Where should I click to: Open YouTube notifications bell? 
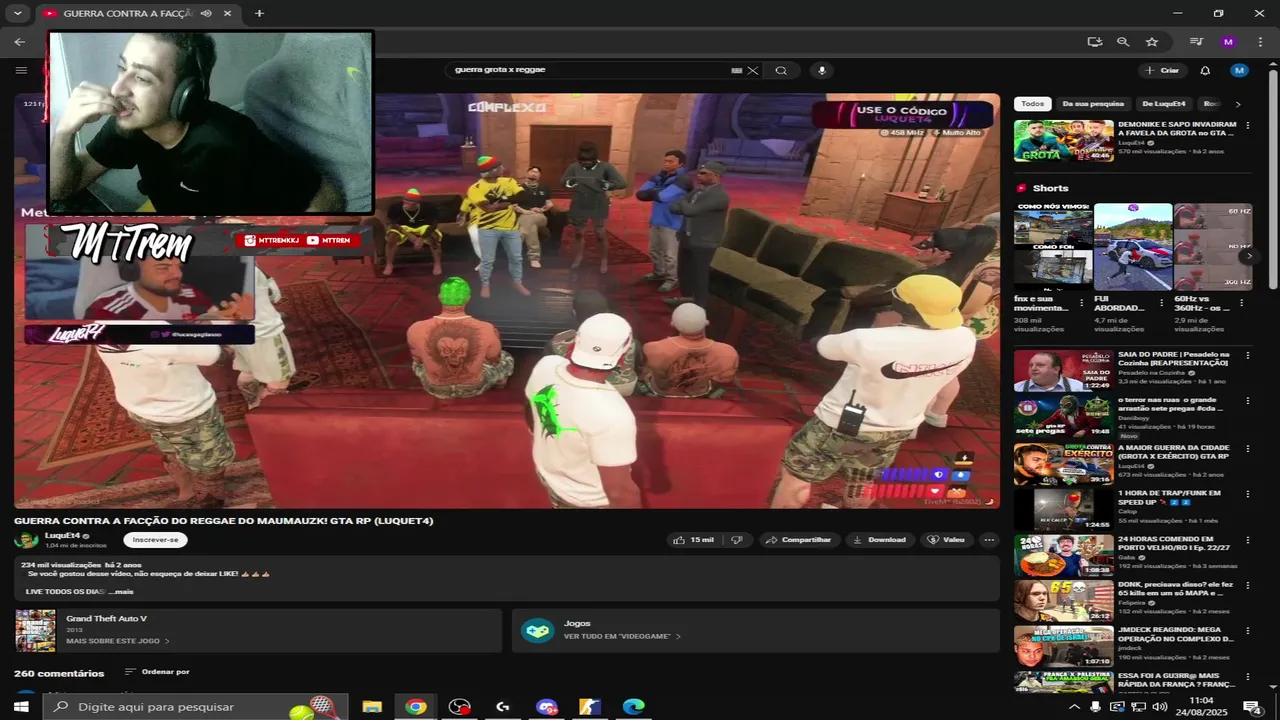pyautogui.click(x=1205, y=70)
